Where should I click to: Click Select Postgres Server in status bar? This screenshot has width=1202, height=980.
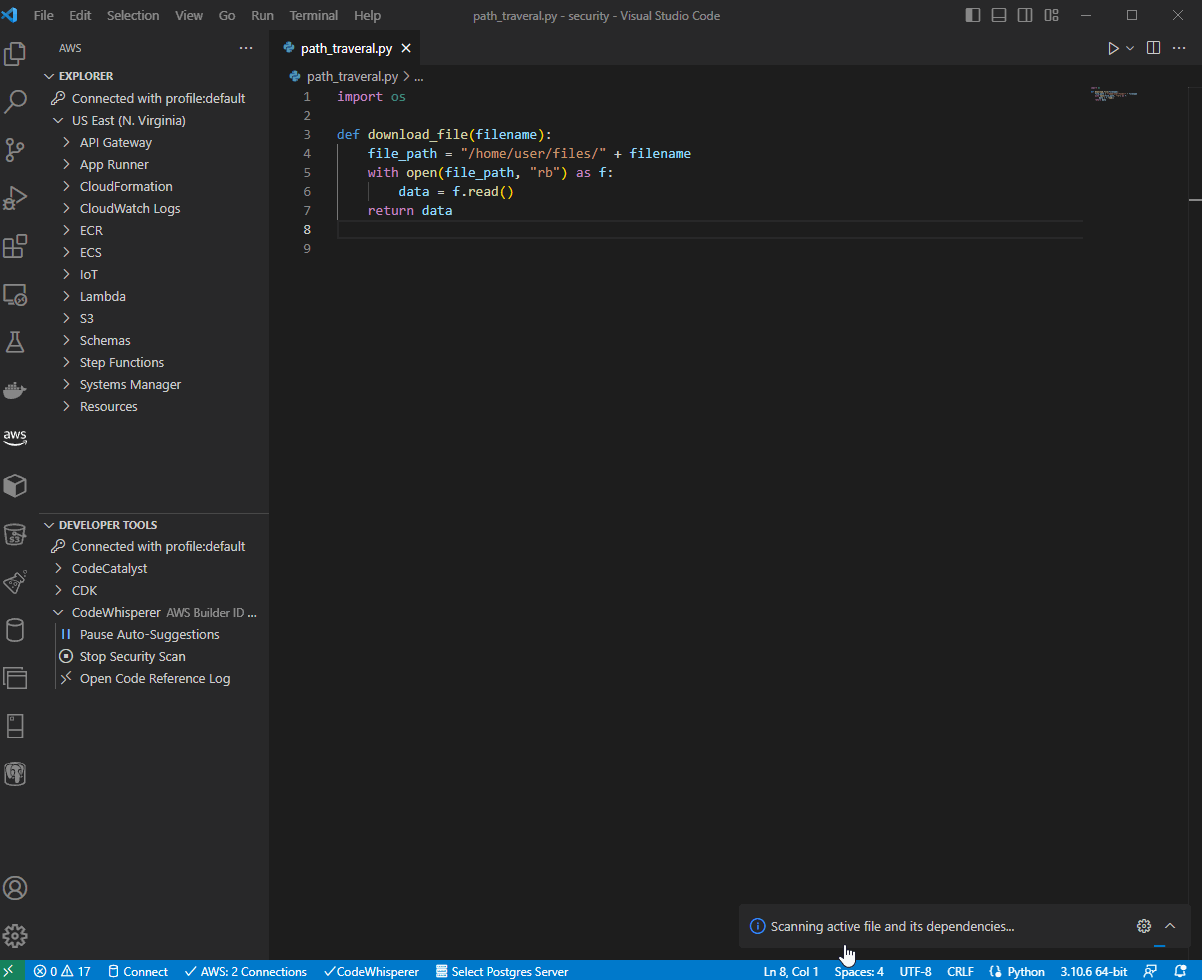[x=502, y=971]
